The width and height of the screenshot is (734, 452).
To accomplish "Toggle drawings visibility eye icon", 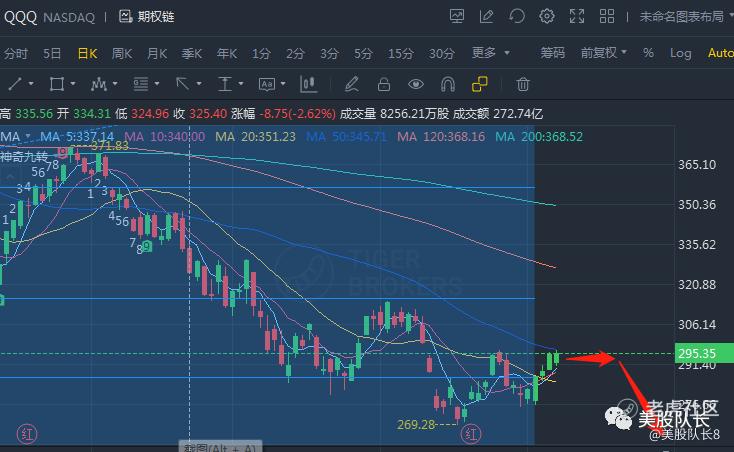I will (x=416, y=84).
